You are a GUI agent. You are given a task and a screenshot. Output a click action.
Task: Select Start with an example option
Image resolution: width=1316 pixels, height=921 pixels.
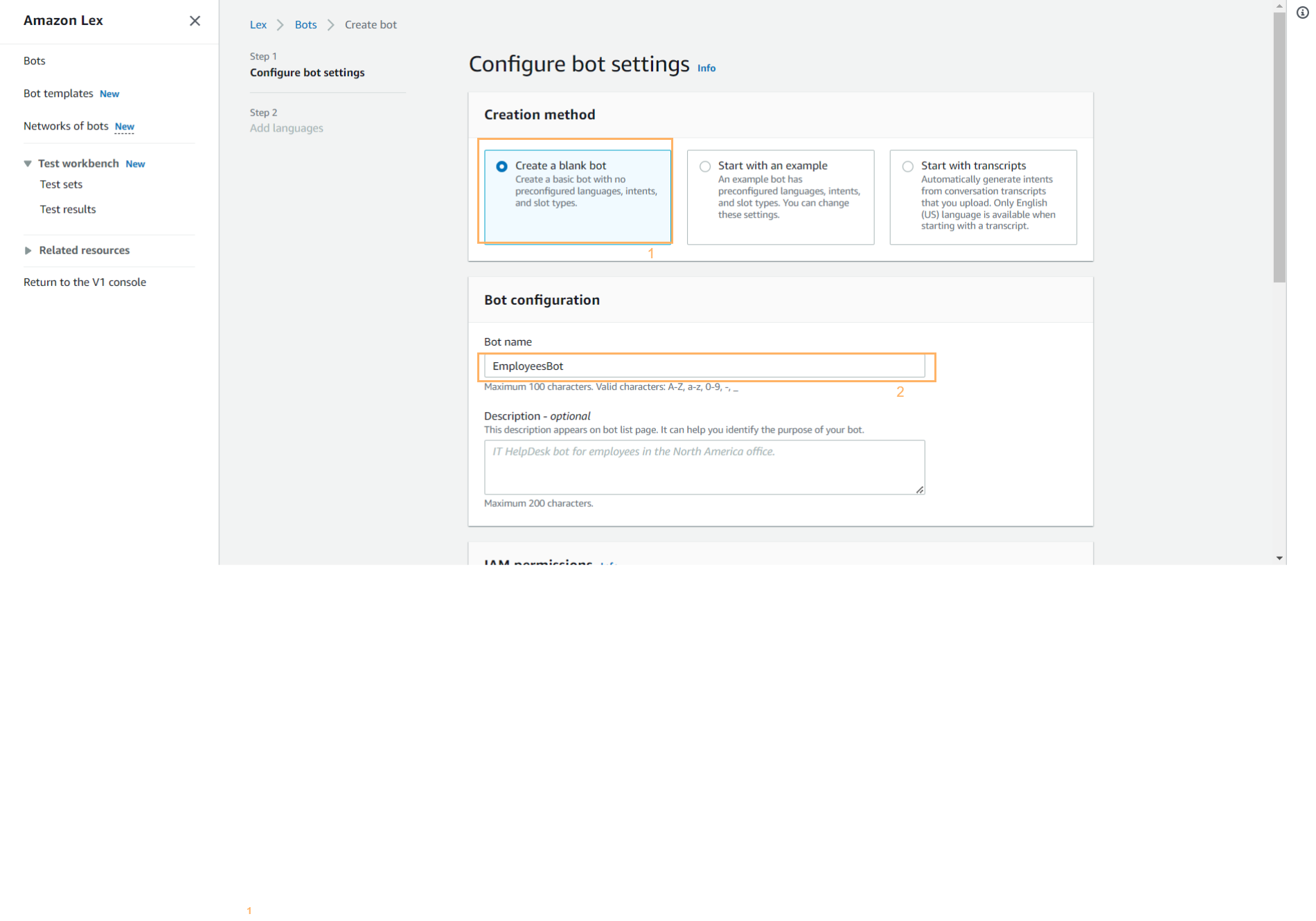point(781,197)
